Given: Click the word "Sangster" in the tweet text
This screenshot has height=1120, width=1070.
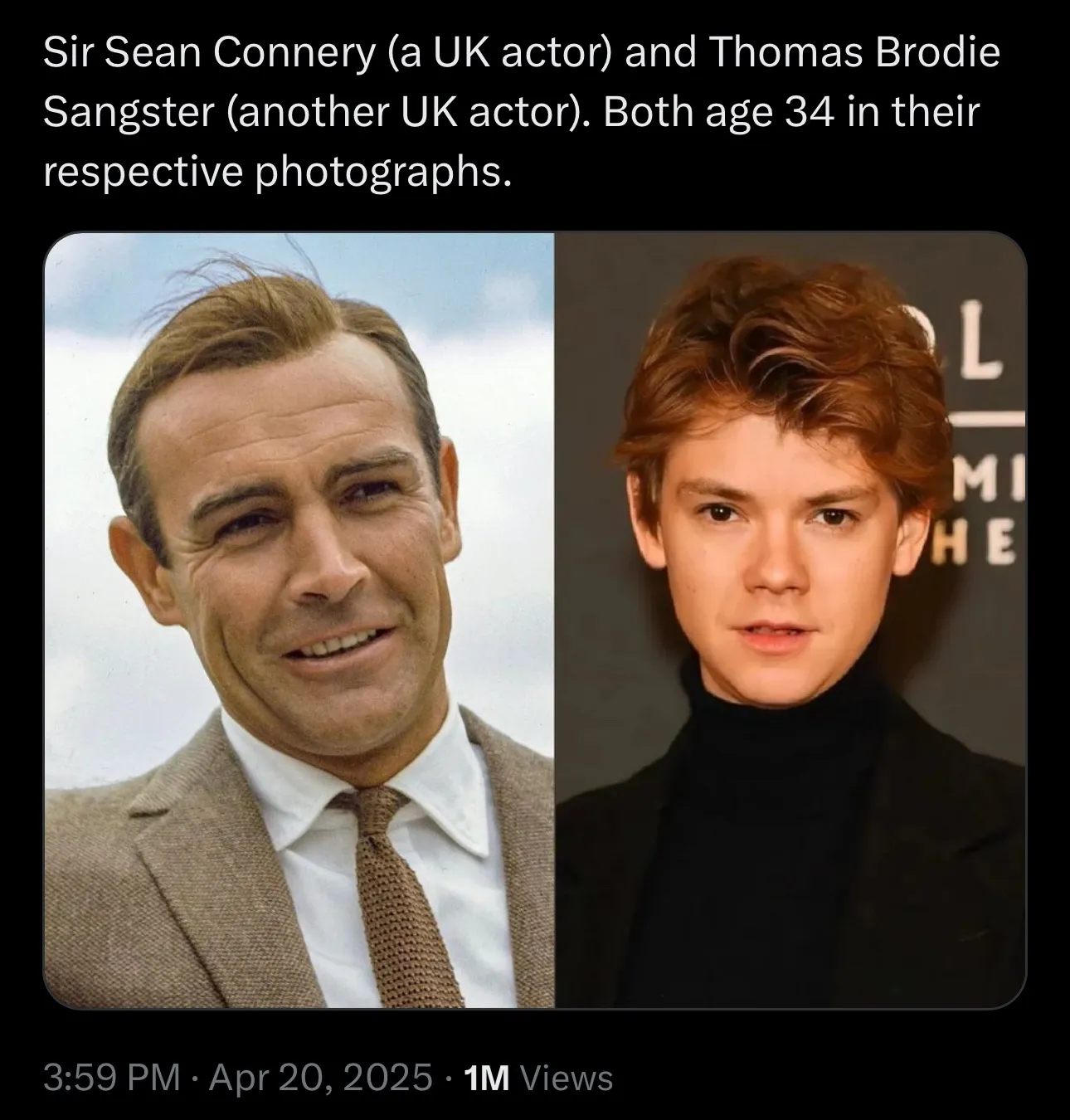Looking at the screenshot, I should click(x=129, y=112).
